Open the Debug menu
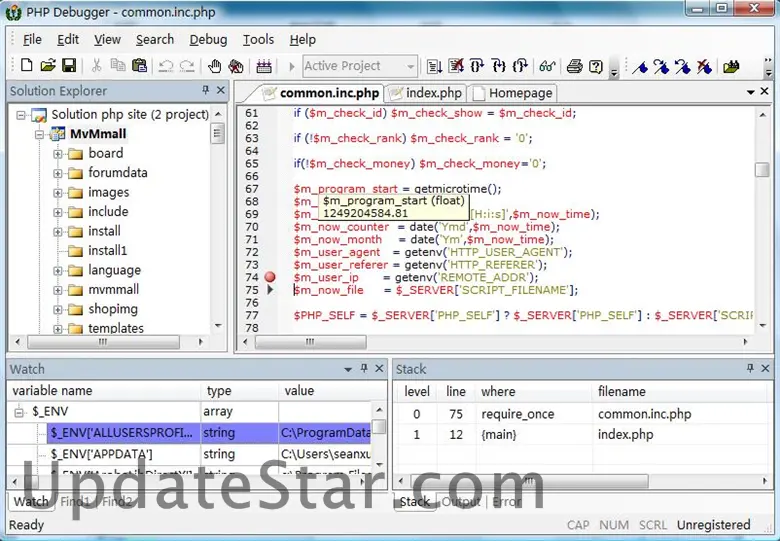 coord(208,39)
